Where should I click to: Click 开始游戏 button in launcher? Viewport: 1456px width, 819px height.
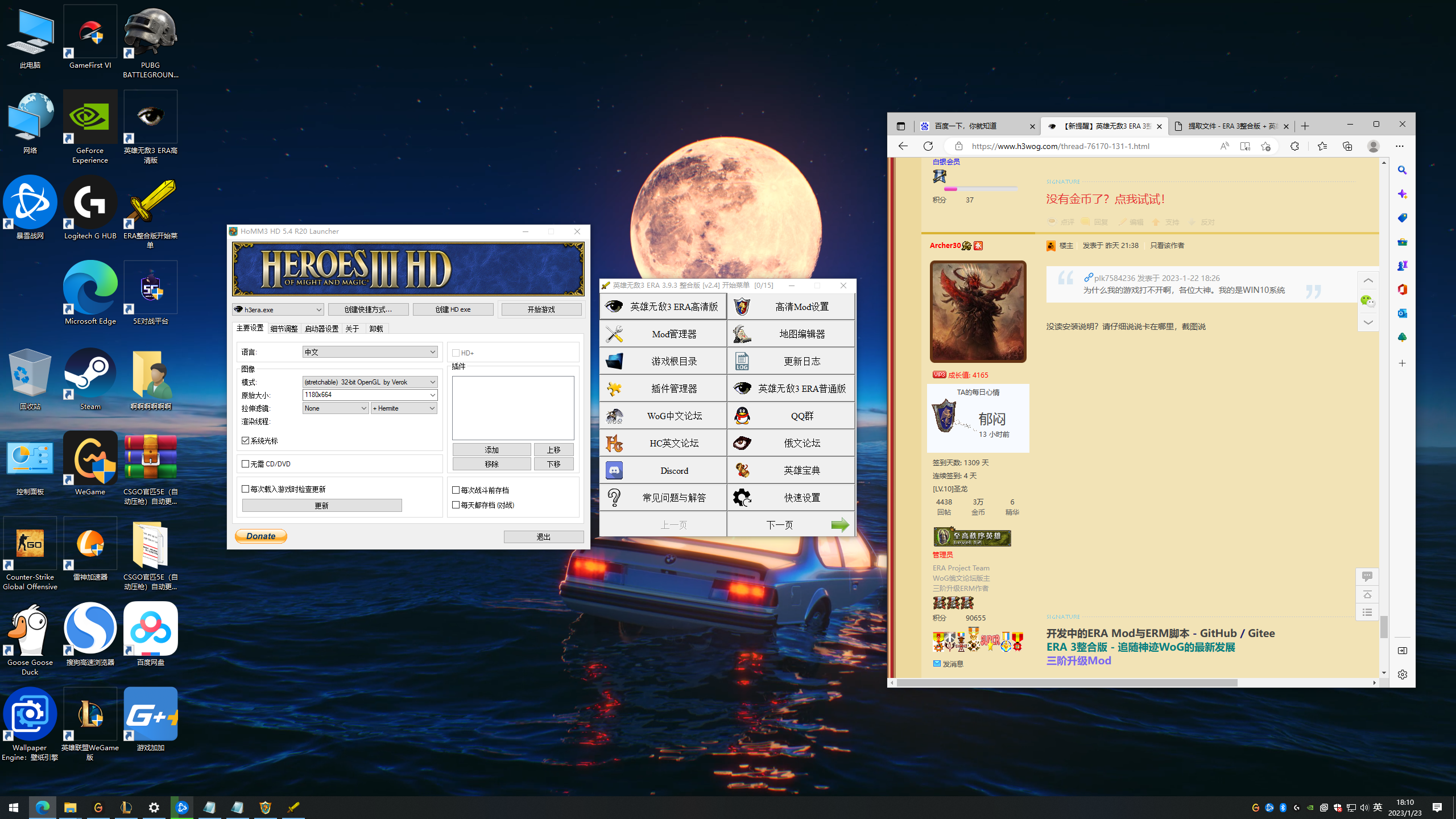(x=541, y=309)
